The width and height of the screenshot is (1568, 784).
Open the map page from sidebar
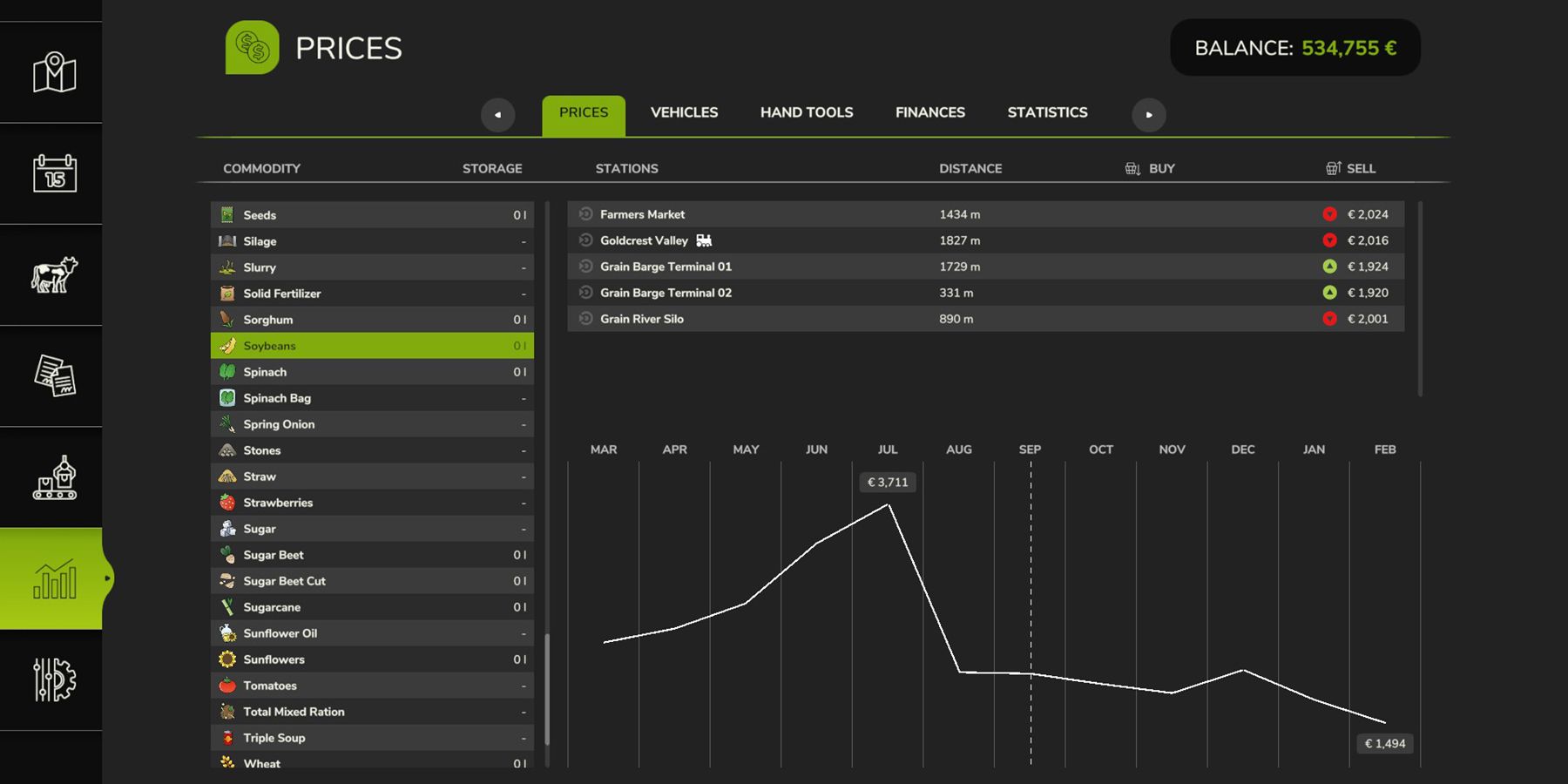[54, 72]
